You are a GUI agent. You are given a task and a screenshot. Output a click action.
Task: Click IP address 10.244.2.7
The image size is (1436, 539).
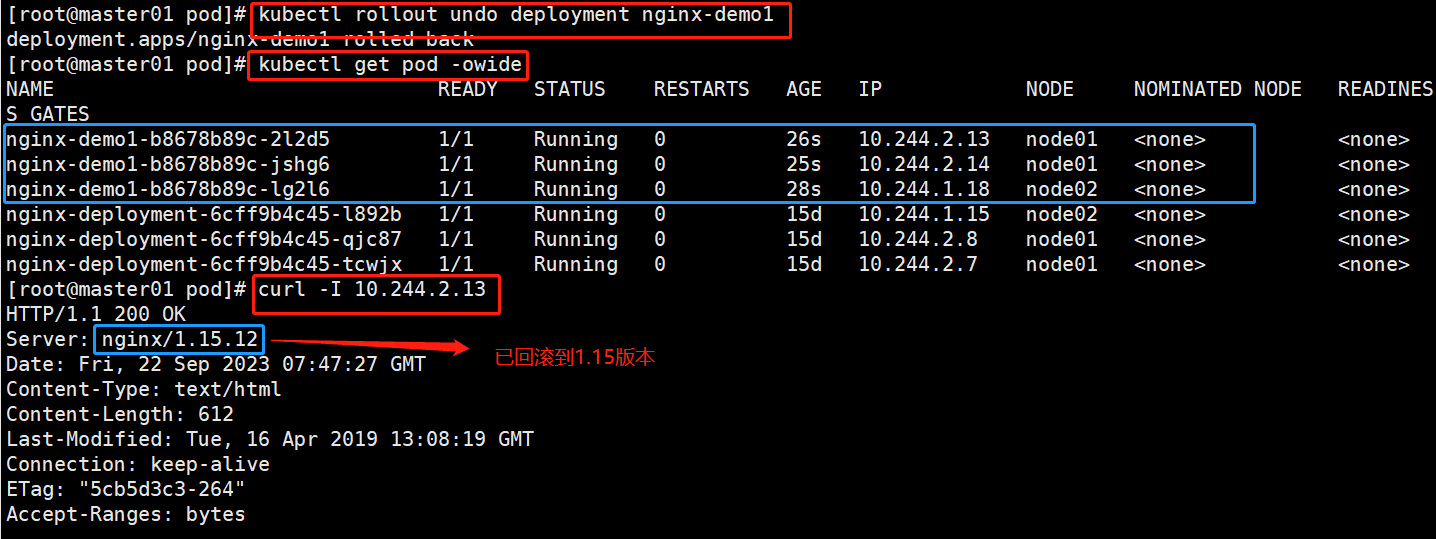(918, 264)
